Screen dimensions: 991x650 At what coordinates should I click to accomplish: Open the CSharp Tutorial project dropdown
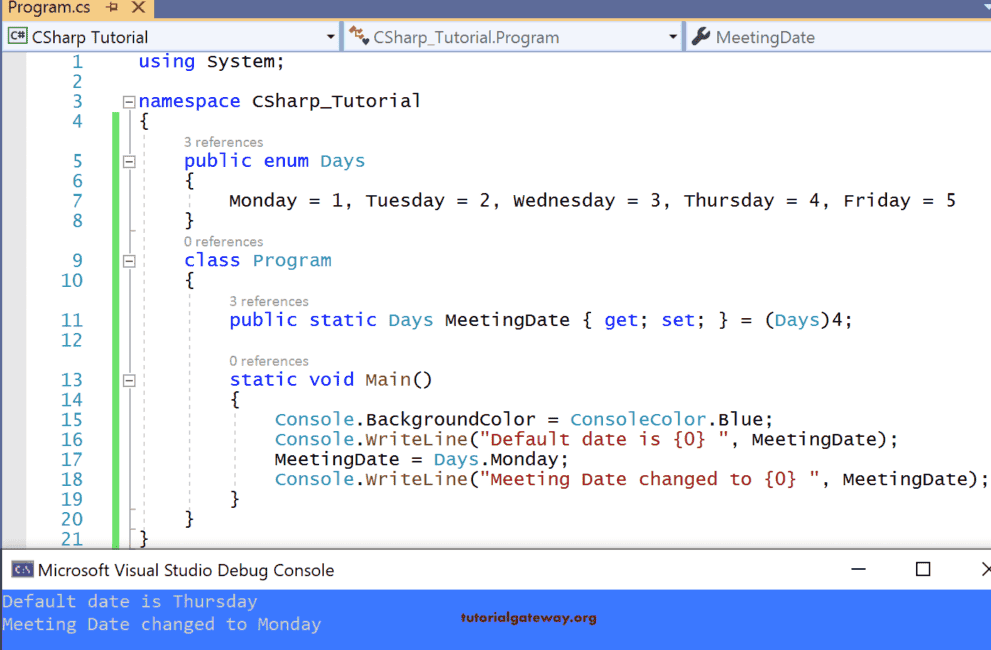click(330, 36)
